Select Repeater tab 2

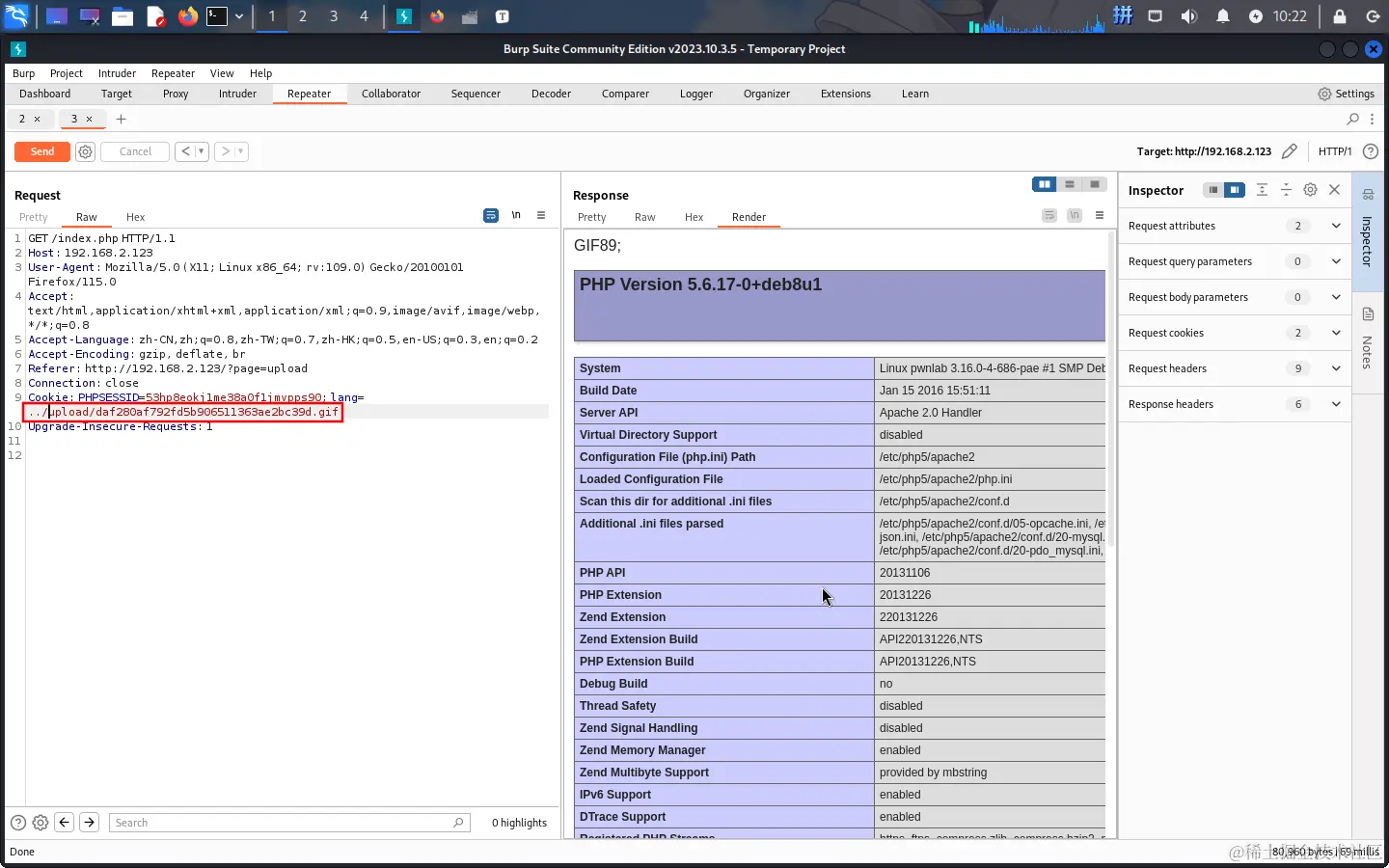(x=22, y=119)
